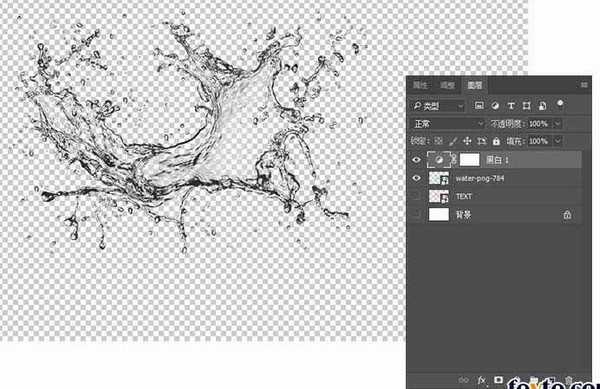Filter layers by adjustment layer icon
This screenshot has width=600, height=389.
pyautogui.click(x=495, y=106)
